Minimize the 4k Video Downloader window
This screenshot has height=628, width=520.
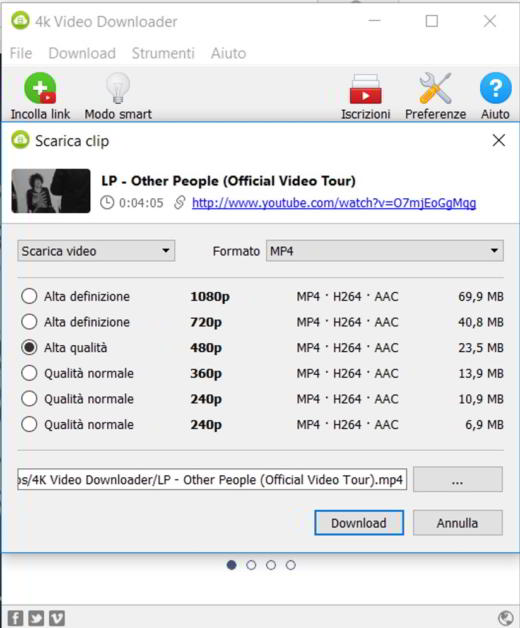(x=374, y=21)
